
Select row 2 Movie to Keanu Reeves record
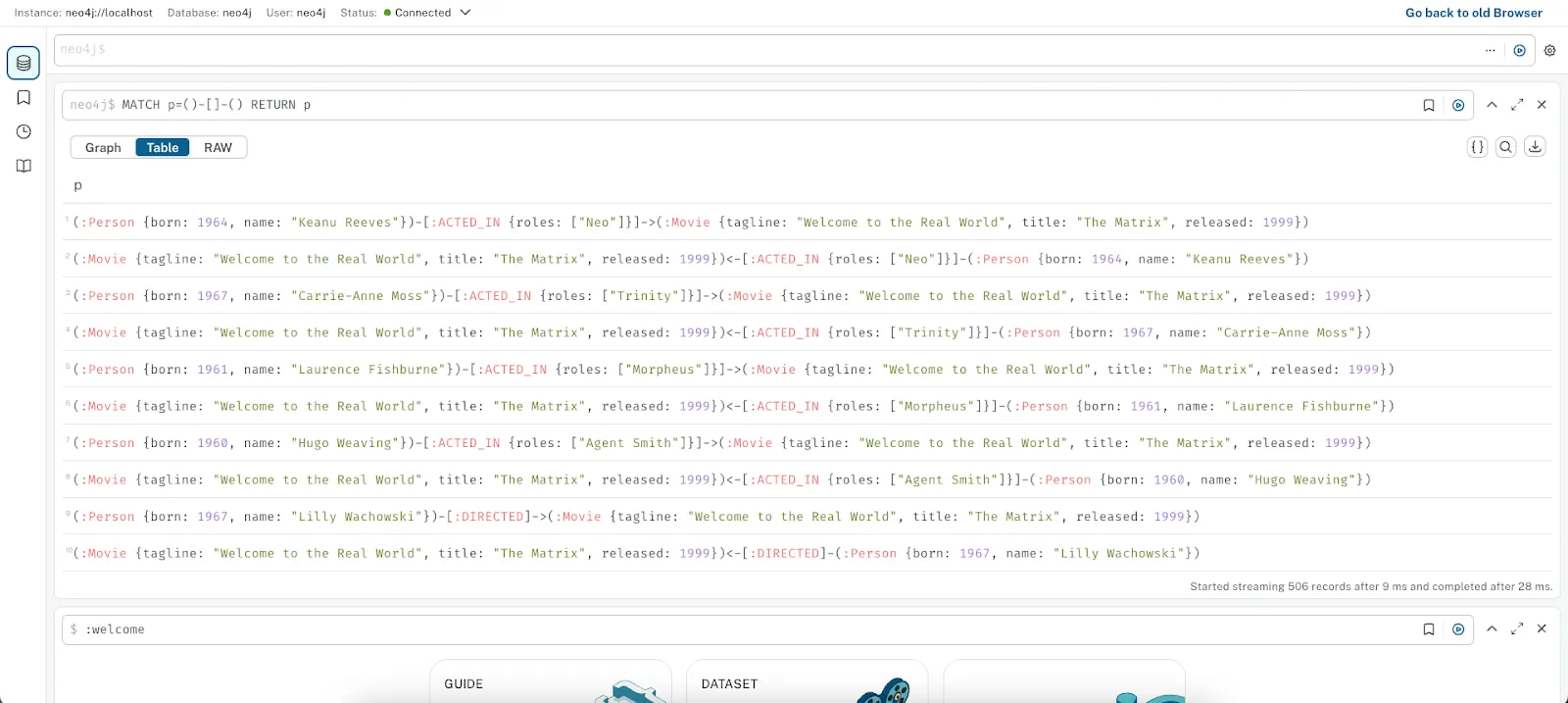click(x=808, y=259)
